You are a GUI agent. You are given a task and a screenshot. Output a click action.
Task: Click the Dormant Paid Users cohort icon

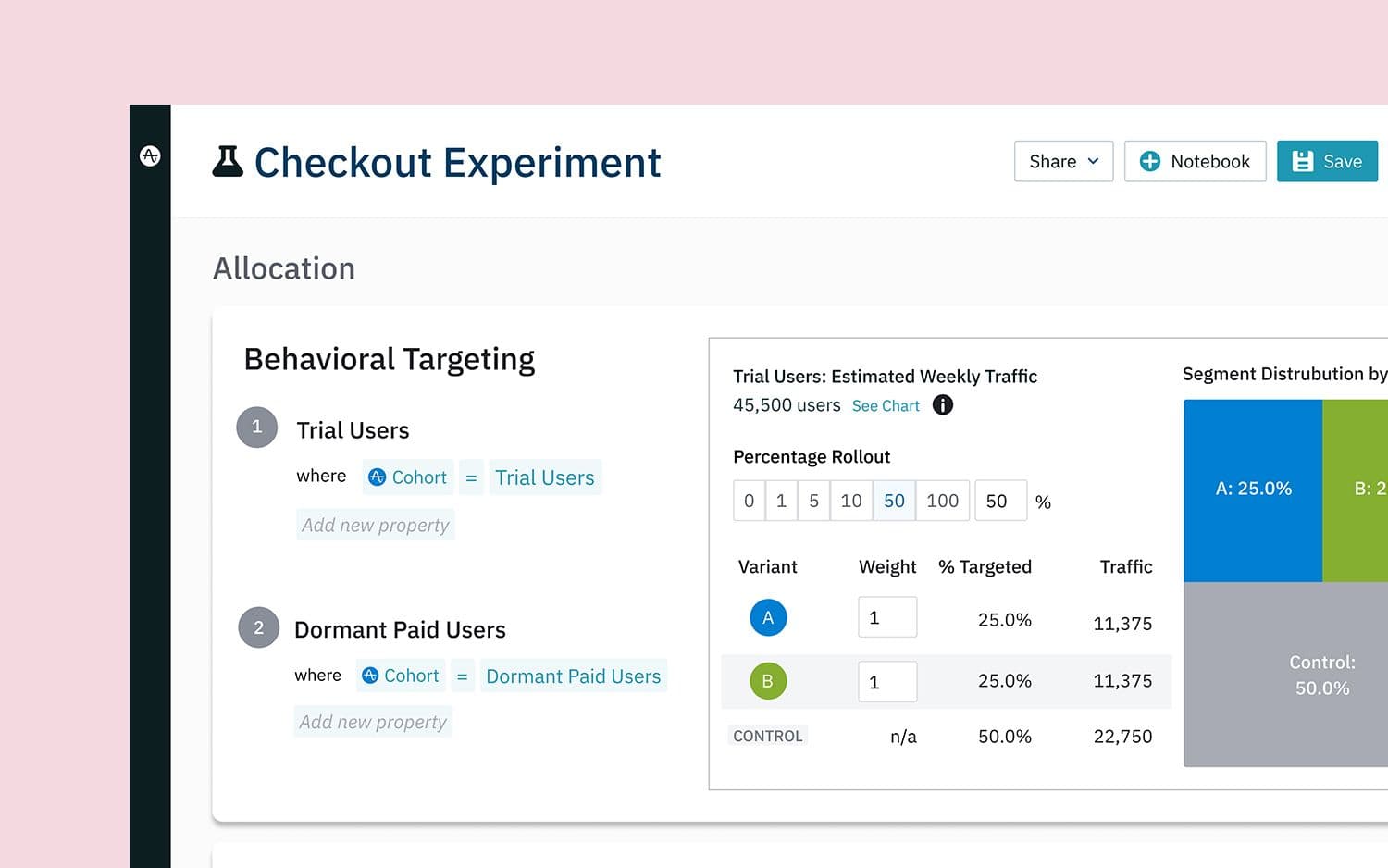click(x=370, y=676)
